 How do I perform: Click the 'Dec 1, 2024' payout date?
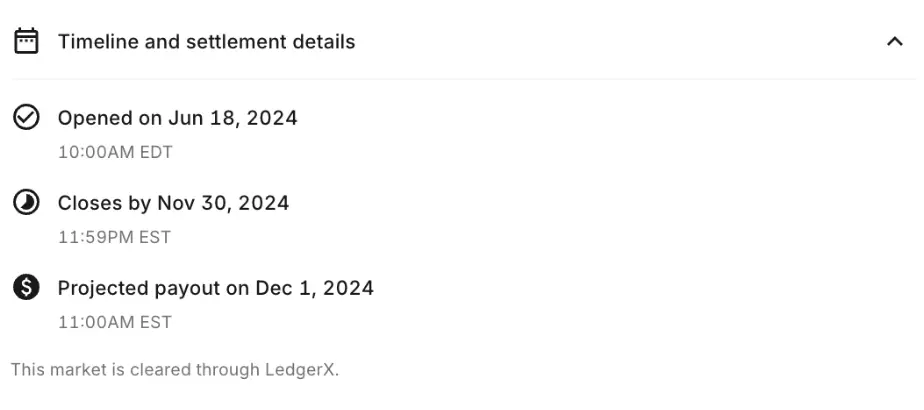click(314, 288)
